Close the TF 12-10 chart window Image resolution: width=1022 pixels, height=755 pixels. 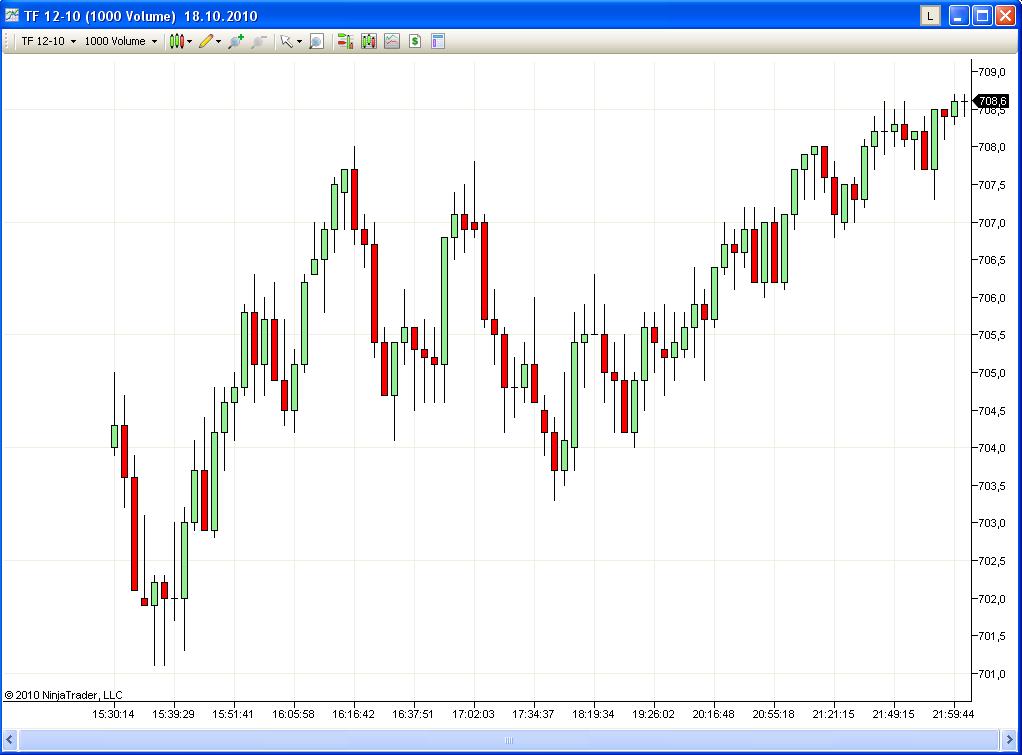coord(1006,16)
